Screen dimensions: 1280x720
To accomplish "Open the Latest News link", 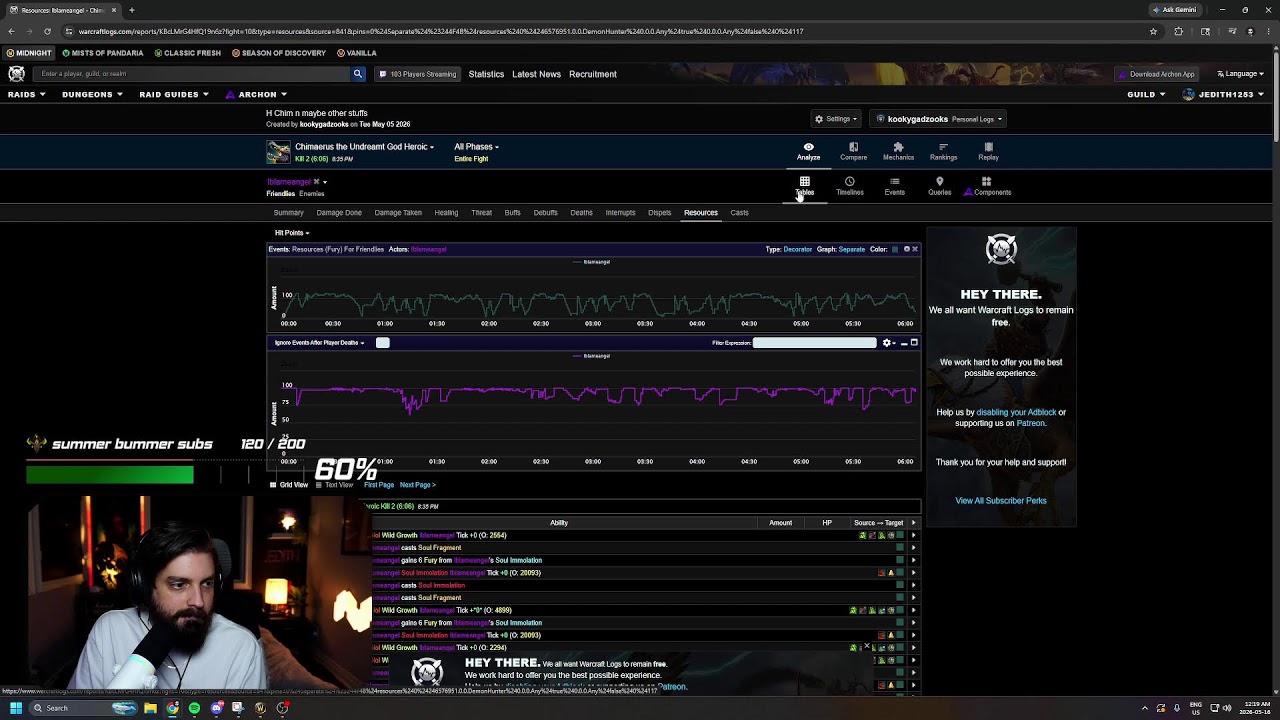I will (x=536, y=74).
